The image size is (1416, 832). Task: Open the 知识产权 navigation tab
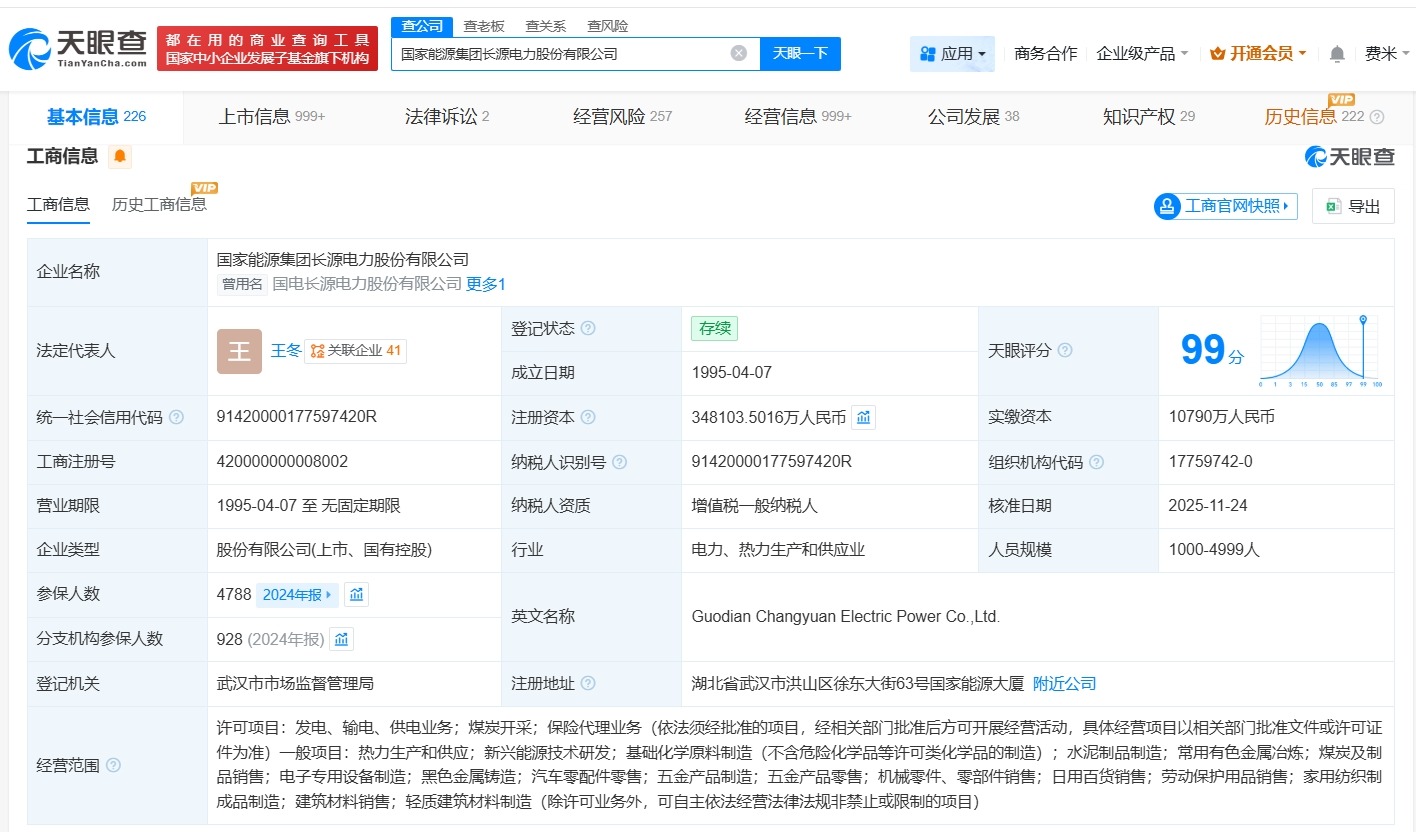tap(1139, 115)
